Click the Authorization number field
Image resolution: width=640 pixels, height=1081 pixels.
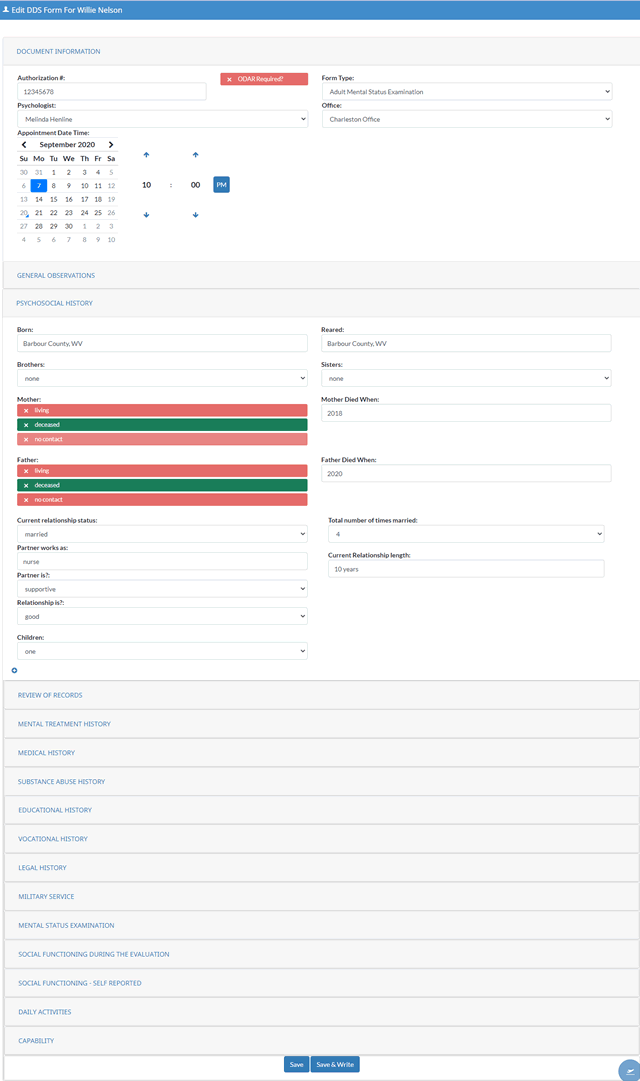(111, 92)
